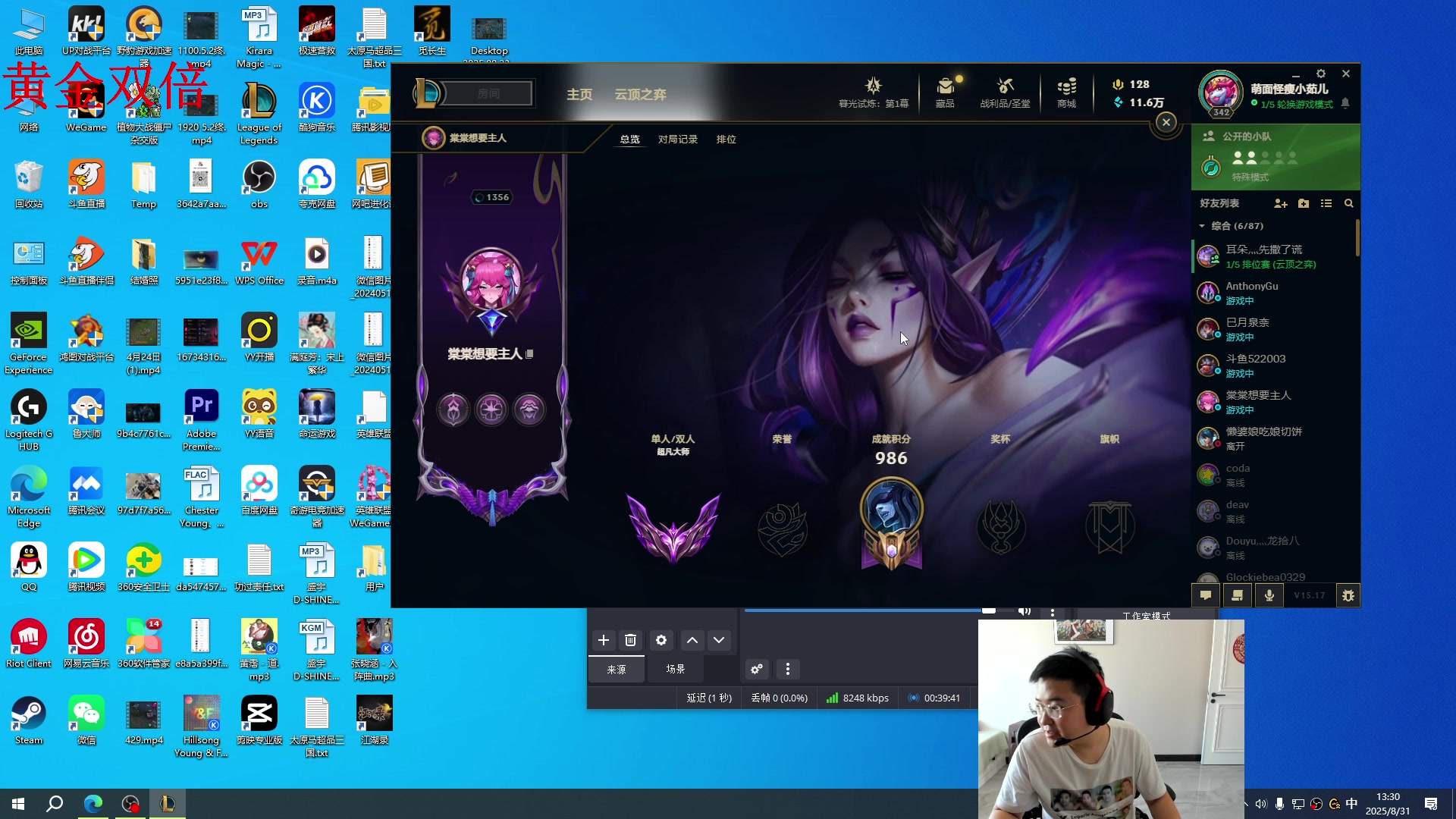Viewport: 1456px width, 819px height.
Task: Select the 排位 ranked tab
Action: click(726, 140)
